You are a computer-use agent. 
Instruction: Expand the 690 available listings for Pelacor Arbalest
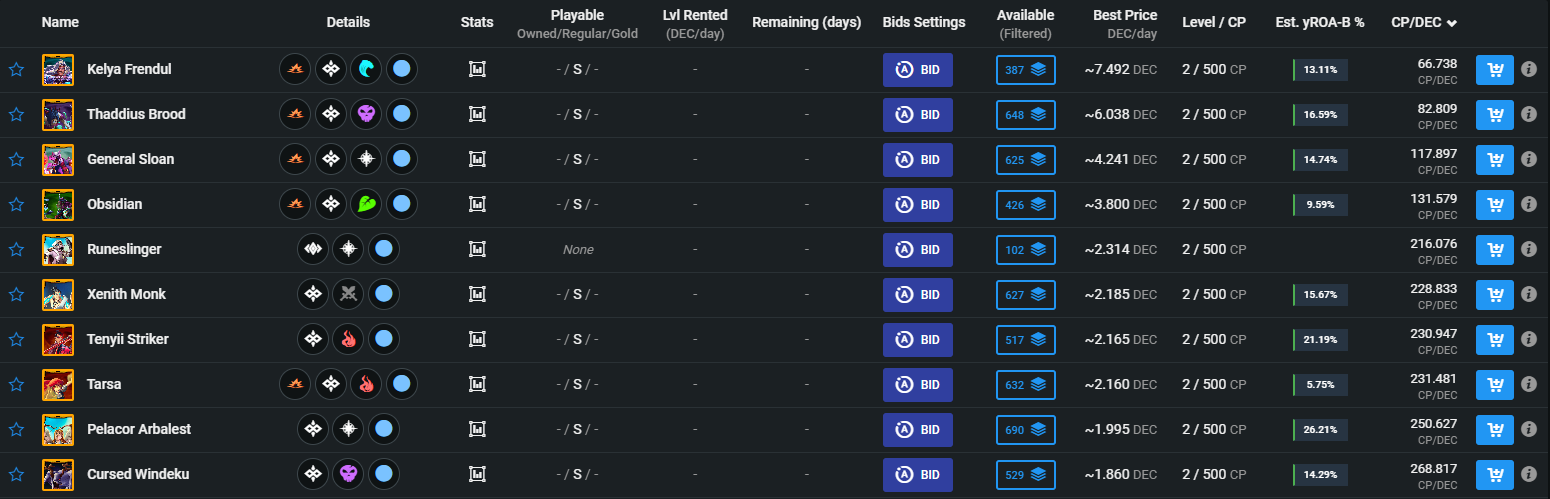point(1025,430)
